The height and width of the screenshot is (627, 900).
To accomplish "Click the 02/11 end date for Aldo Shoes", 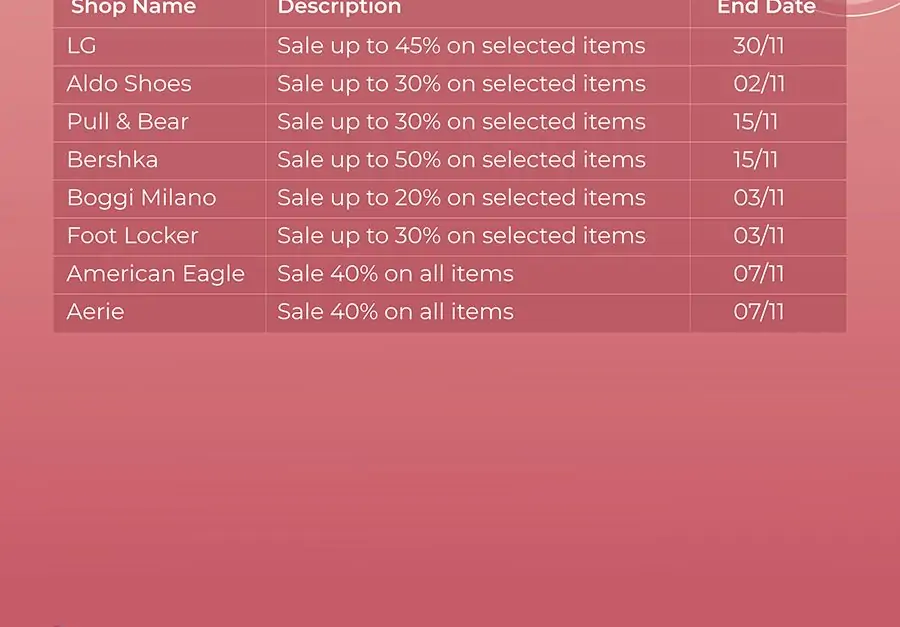I will (x=759, y=84).
